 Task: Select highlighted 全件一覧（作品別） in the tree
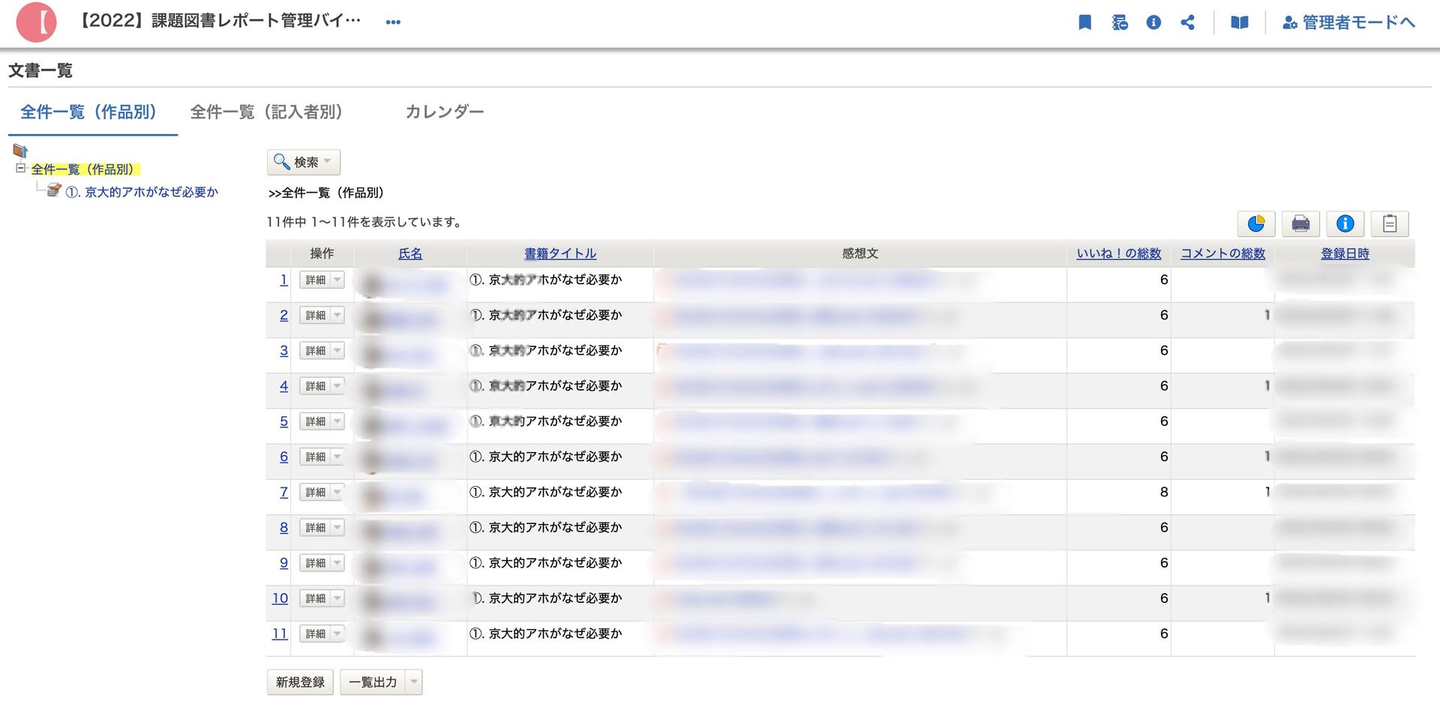83,170
